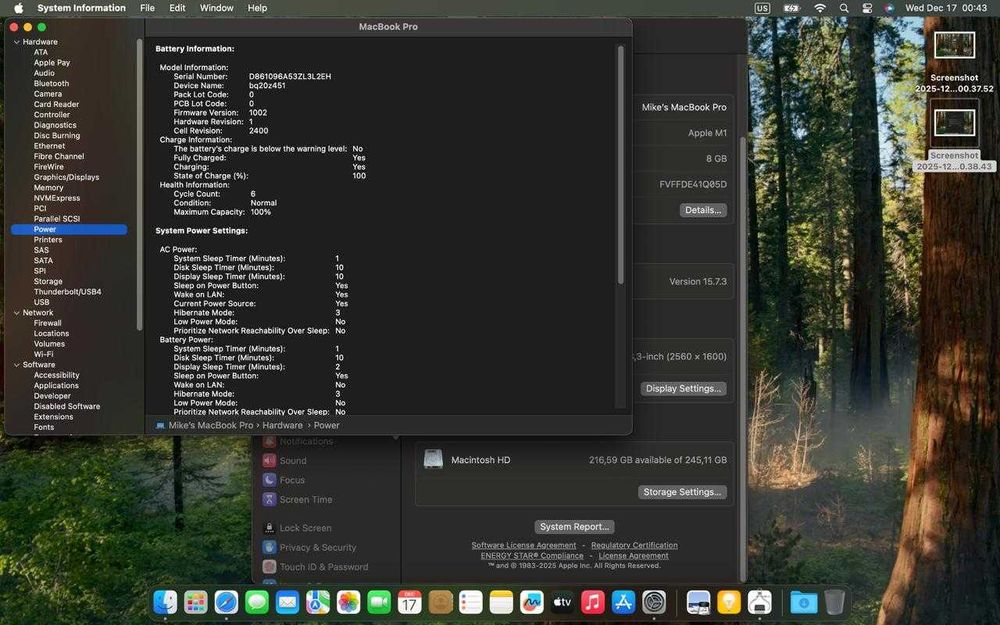Open Maps app in the Dock
1000x625 pixels.
click(318, 602)
